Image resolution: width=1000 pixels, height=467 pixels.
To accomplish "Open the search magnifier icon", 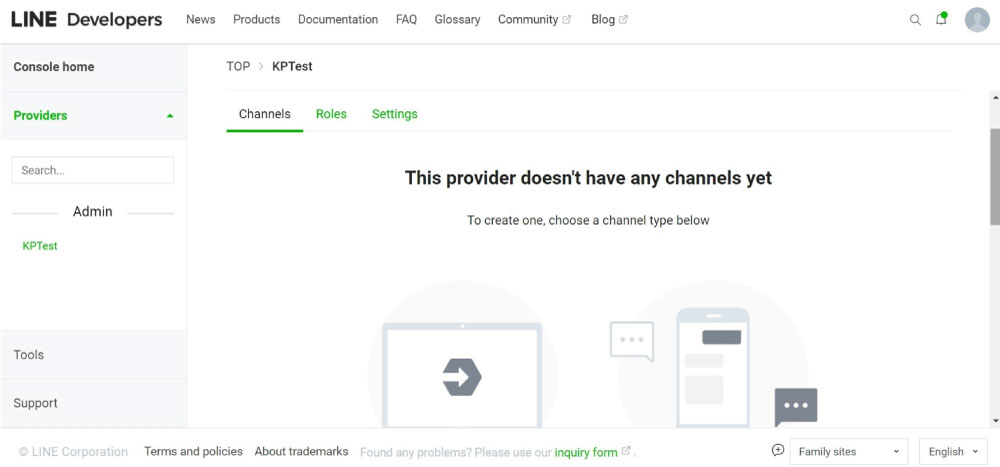I will (915, 20).
